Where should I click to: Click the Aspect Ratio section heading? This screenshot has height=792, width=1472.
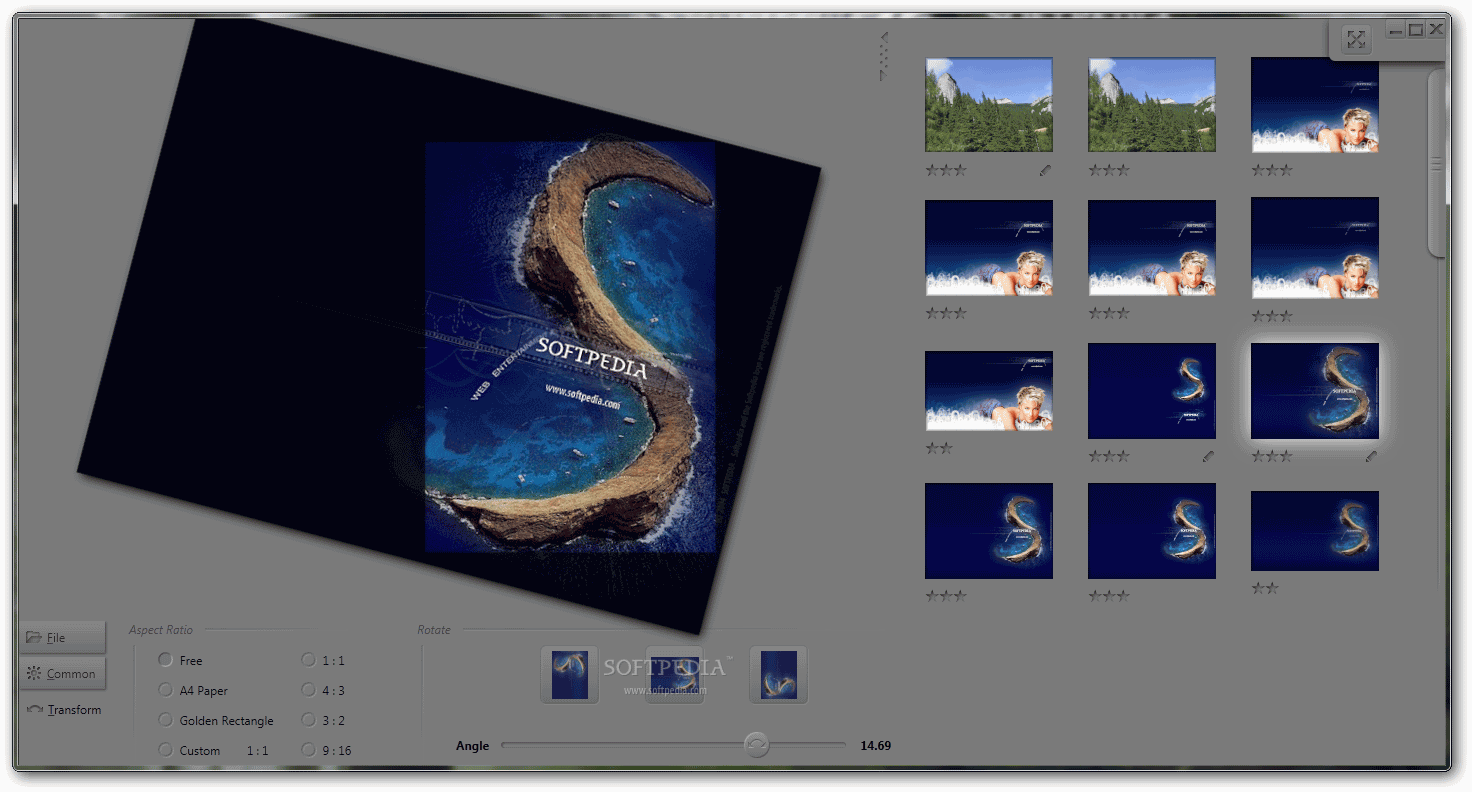(160, 630)
